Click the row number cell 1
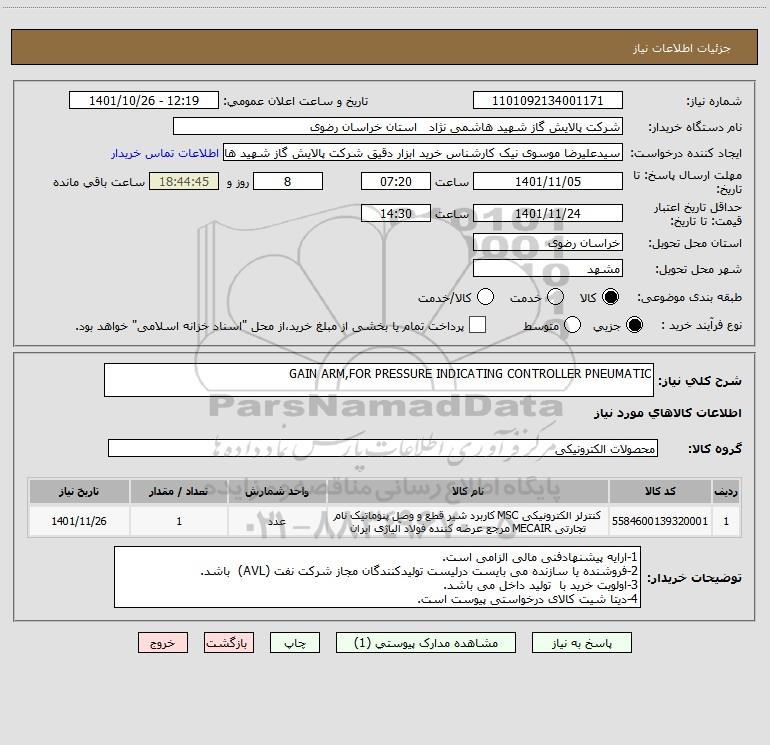 [x=726, y=521]
